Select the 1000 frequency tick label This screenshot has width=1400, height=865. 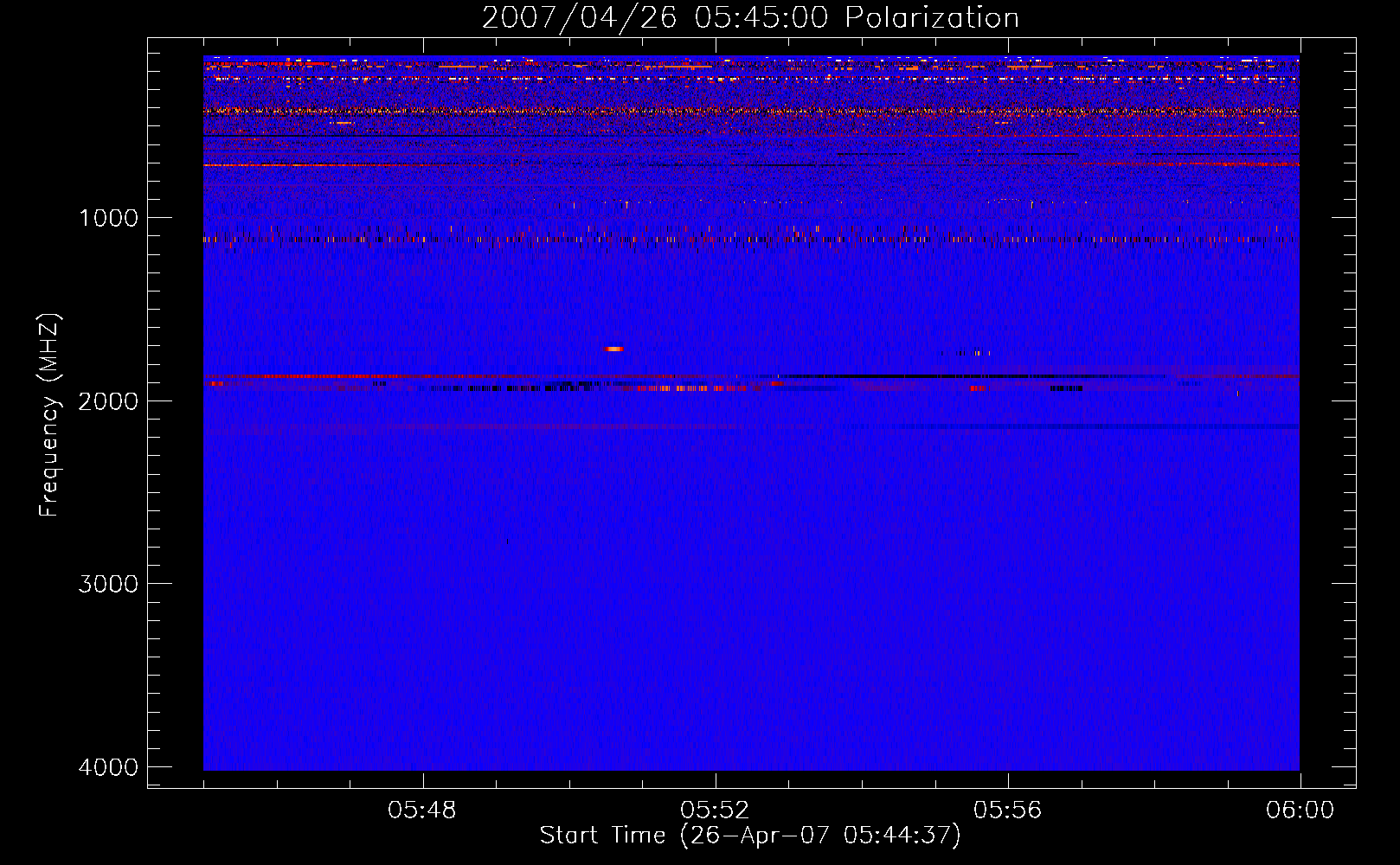[x=108, y=217]
